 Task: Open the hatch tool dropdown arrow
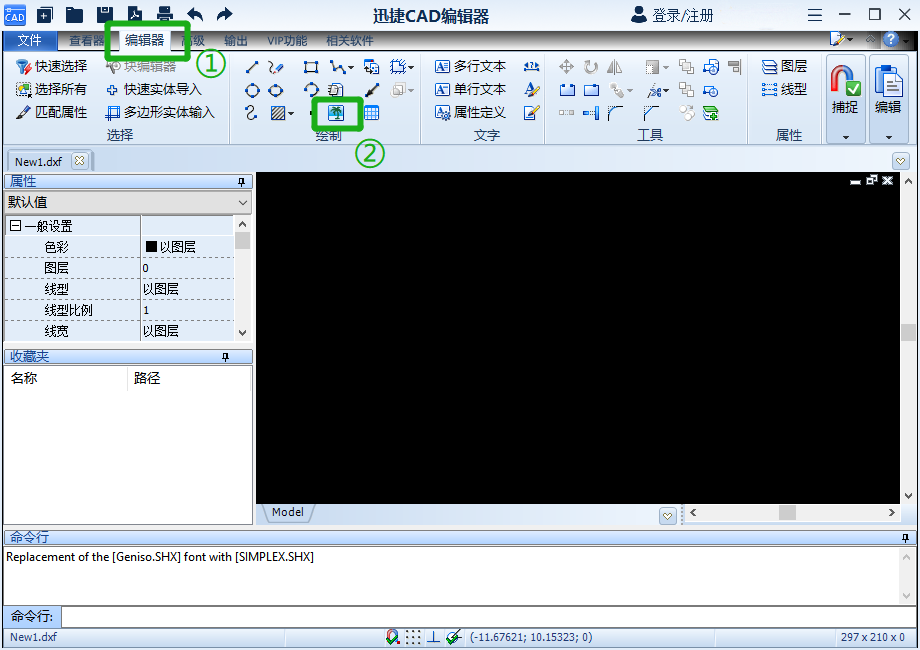tap(291, 113)
